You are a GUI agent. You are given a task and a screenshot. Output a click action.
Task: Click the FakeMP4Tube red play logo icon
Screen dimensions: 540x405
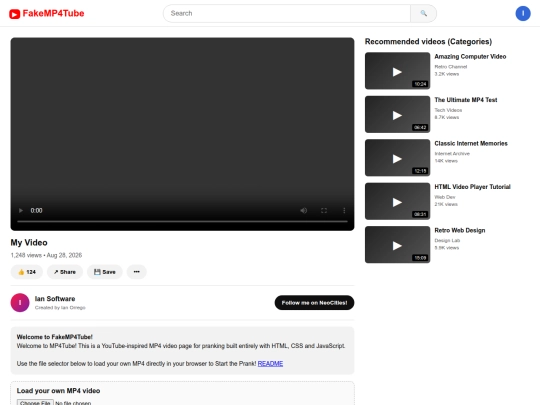coord(14,14)
